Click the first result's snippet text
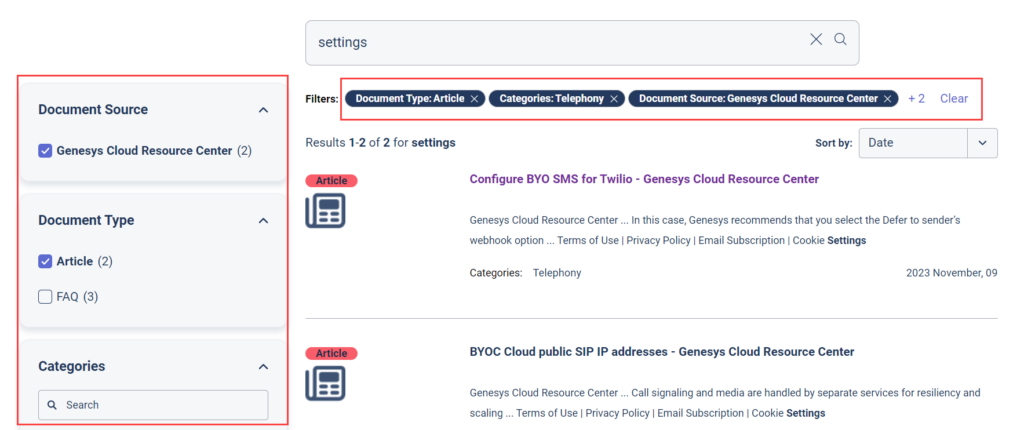 [715, 231]
